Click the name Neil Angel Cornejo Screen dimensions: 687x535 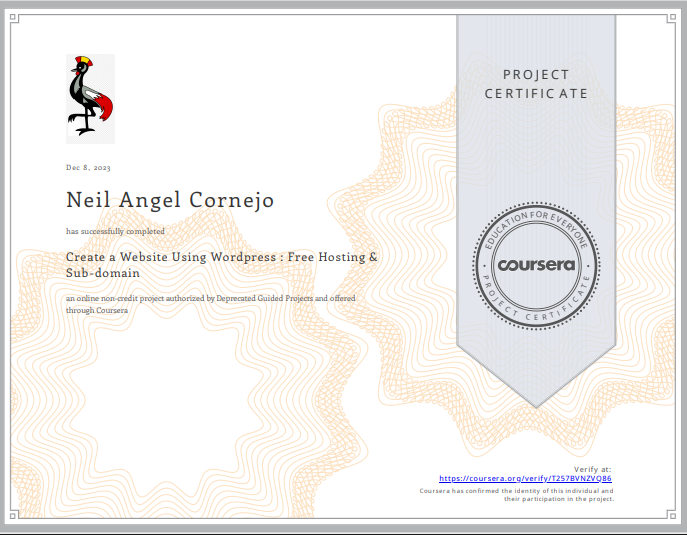[170, 200]
